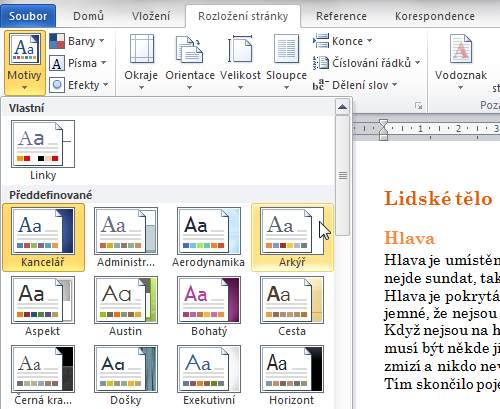This screenshot has width=500, height=409.
Task: Click the Orientace page orientation icon
Action: coord(189,49)
